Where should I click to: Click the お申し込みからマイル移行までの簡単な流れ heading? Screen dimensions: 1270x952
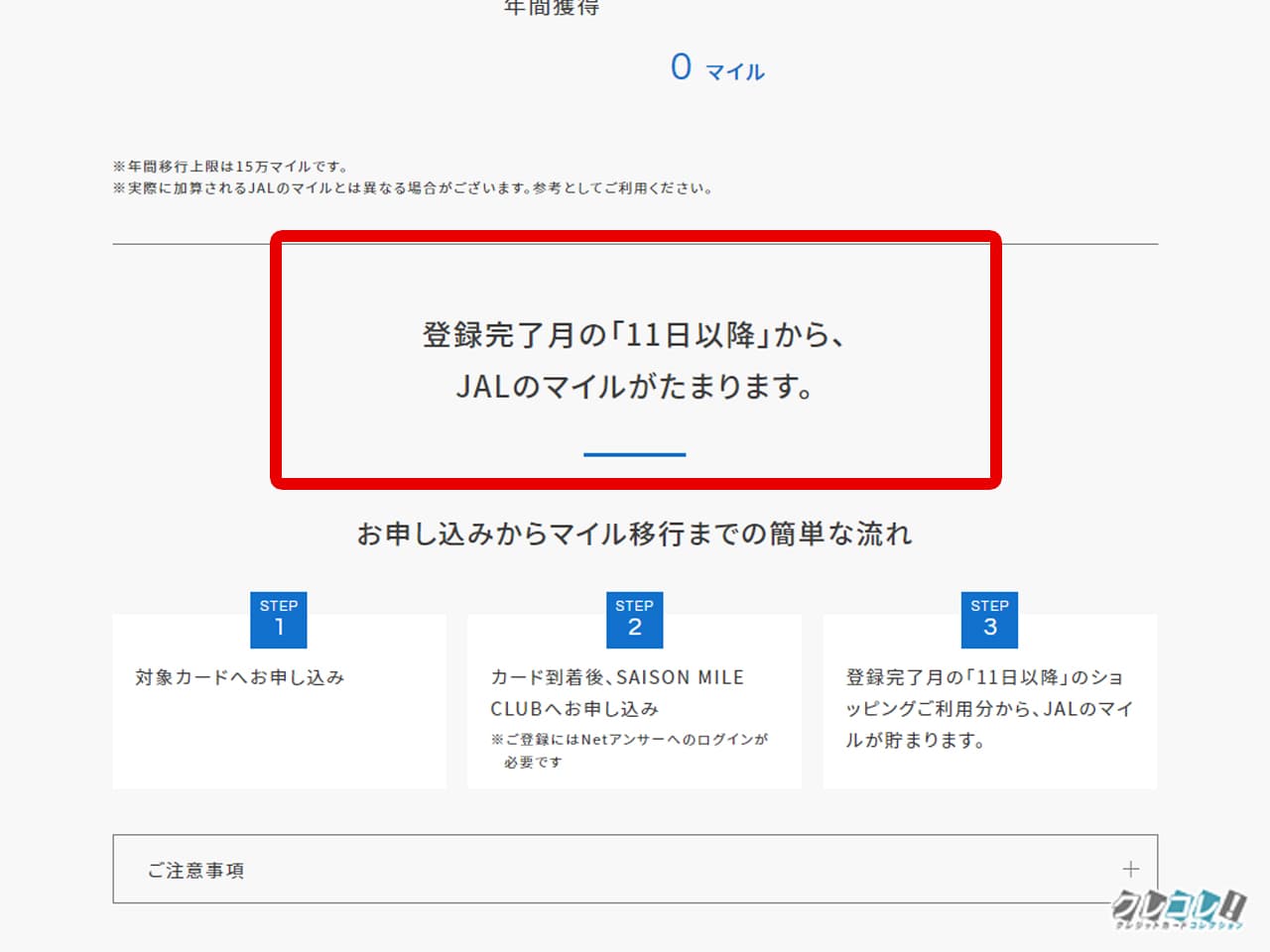pyautogui.click(x=634, y=535)
